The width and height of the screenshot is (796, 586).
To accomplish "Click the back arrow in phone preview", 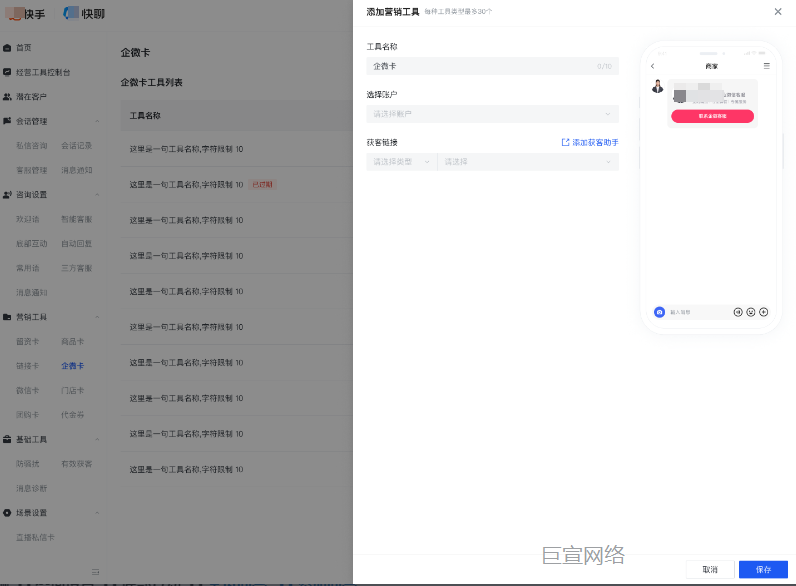I will click(653, 66).
